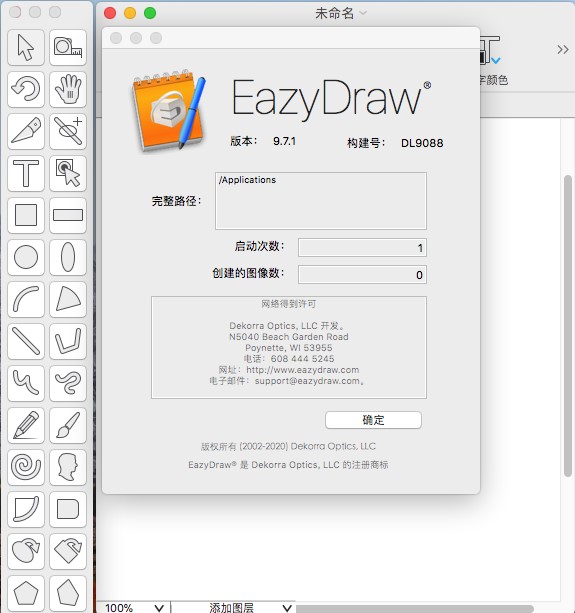Click the horizontal scrollbar at the bottom
Viewport: 575px width, 613px height.
tap(414, 609)
